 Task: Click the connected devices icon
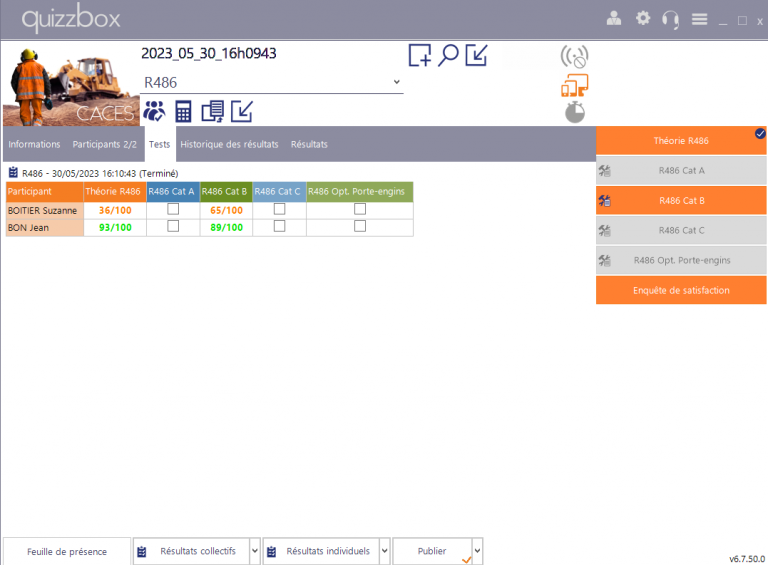tap(574, 85)
